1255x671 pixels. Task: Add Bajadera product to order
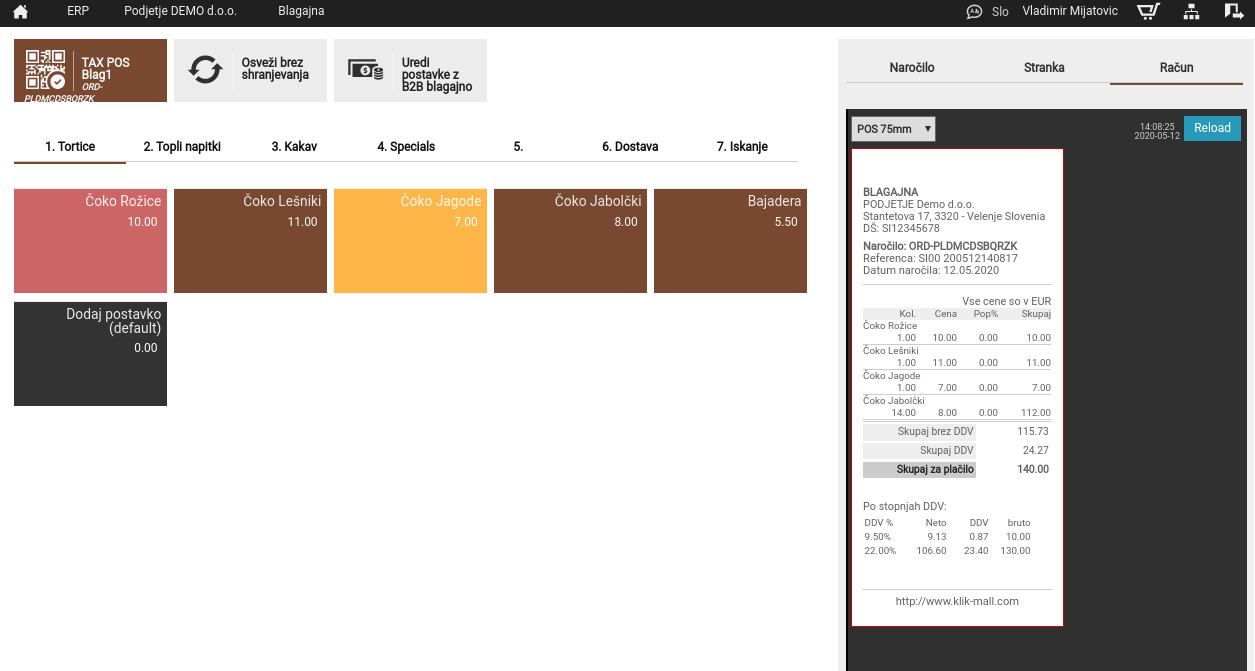pyautogui.click(x=730, y=241)
